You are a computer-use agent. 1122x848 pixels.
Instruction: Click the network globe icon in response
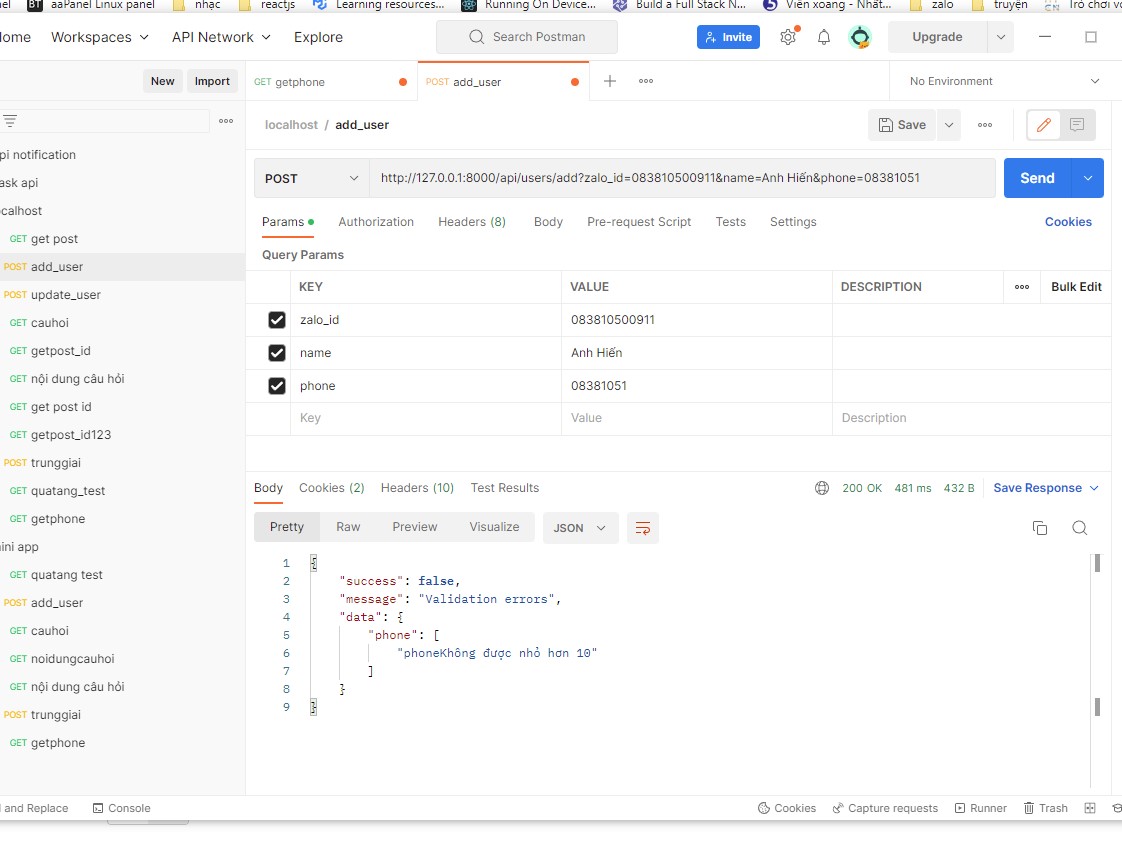click(822, 488)
